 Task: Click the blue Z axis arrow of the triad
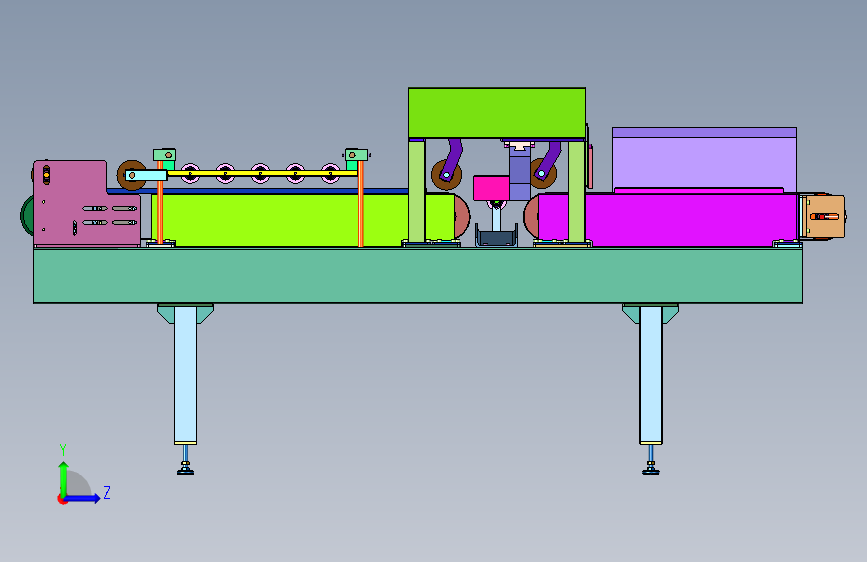tap(82, 498)
